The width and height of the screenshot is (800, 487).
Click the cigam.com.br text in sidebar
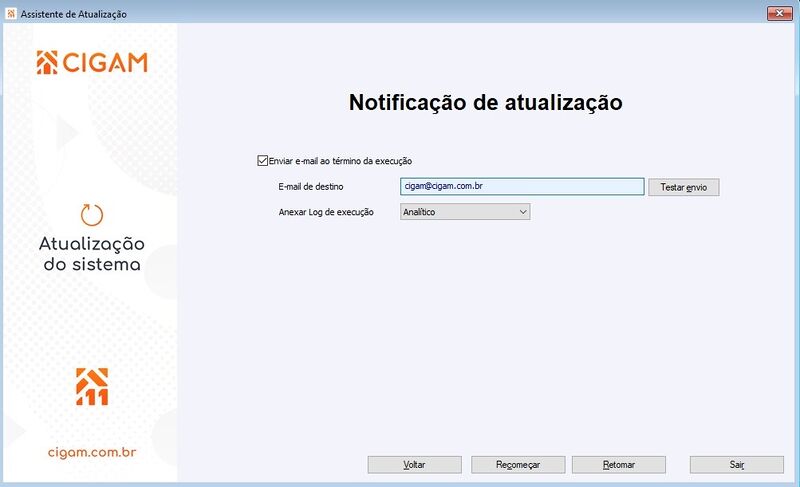coord(92,452)
